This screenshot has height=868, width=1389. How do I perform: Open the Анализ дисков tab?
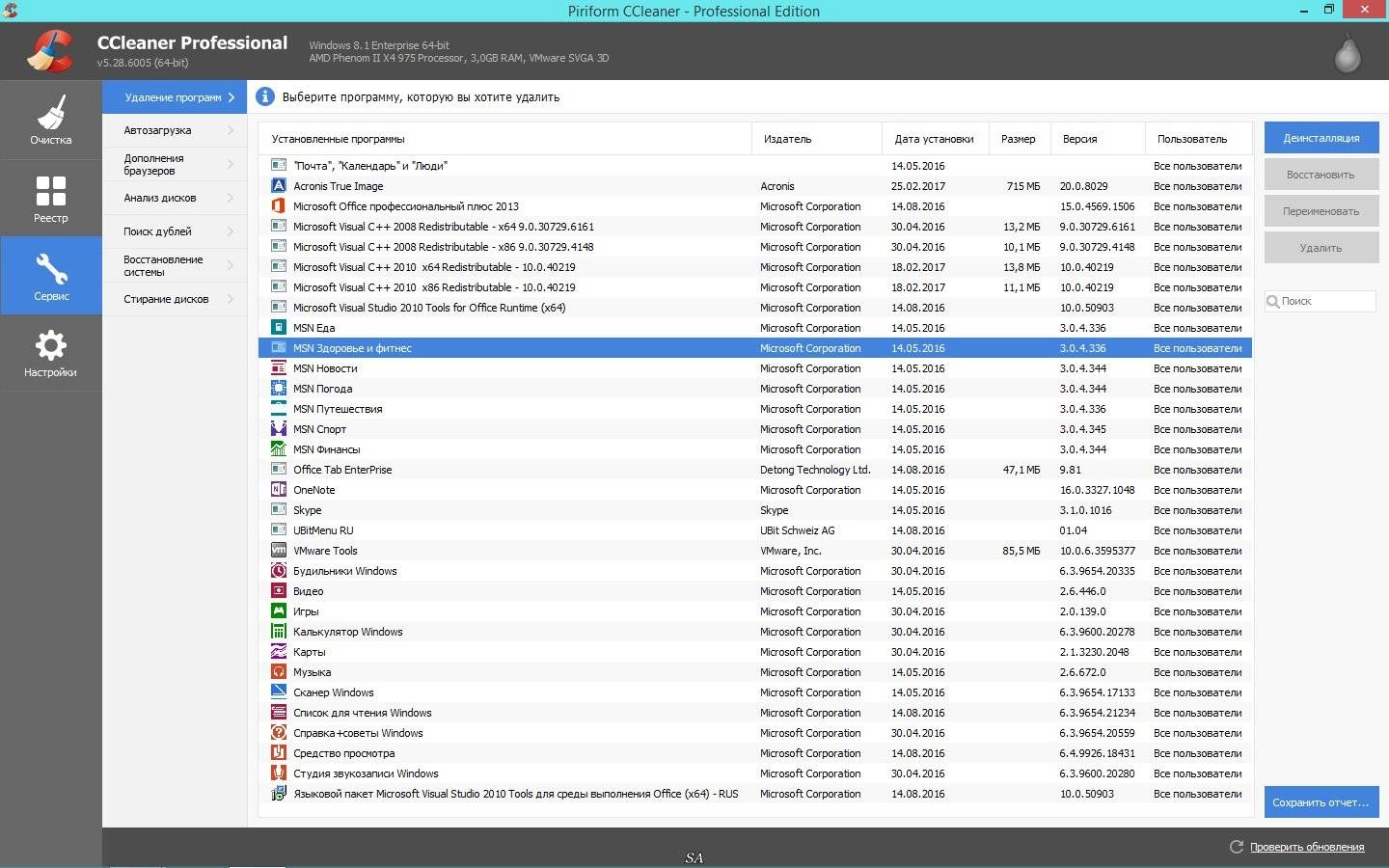(175, 198)
